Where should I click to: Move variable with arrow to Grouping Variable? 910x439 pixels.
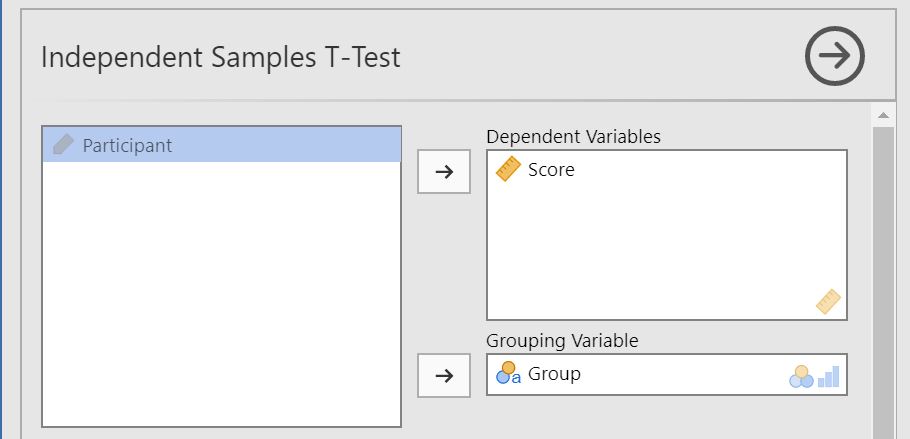(443, 376)
